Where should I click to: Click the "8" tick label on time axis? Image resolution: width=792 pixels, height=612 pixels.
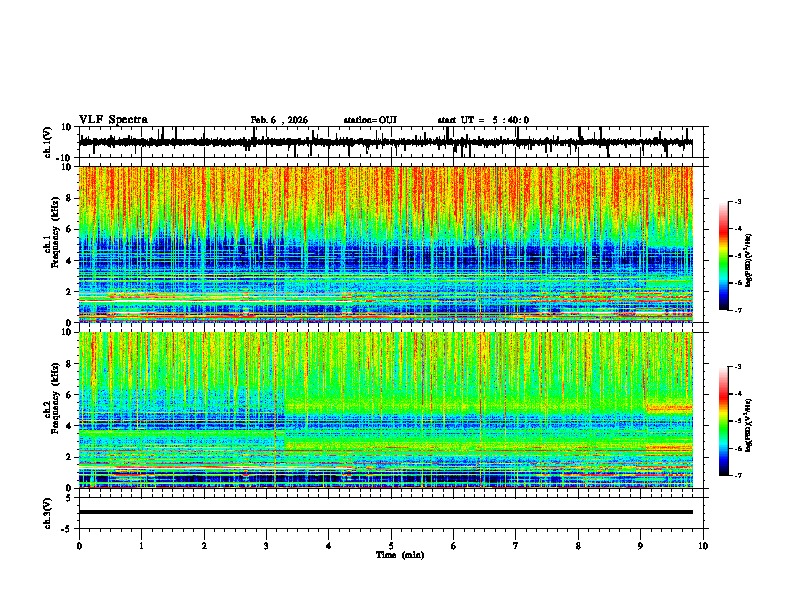click(578, 546)
